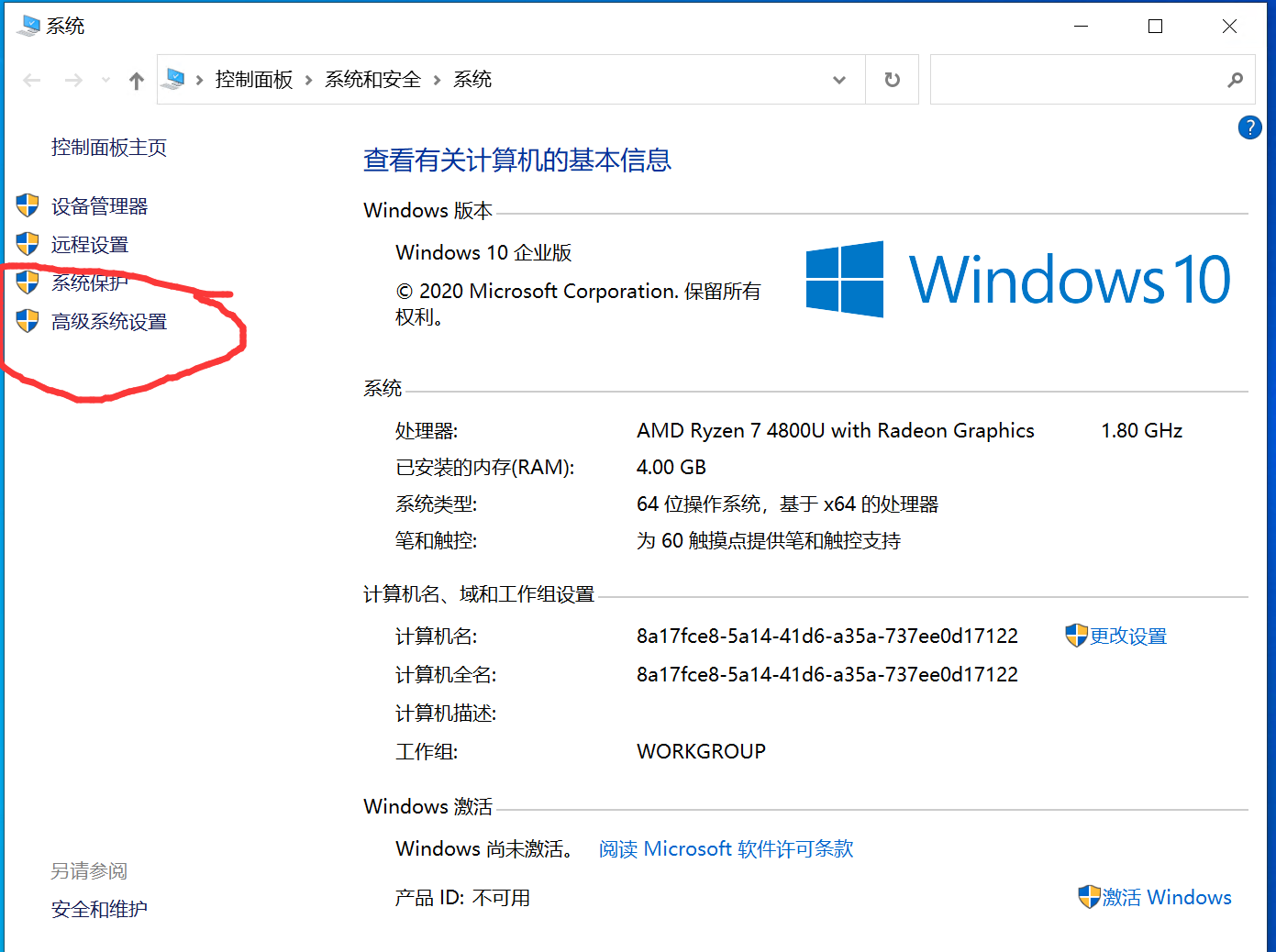Click the 计算机全名 value text
The height and width of the screenshot is (952, 1276).
[x=827, y=675]
